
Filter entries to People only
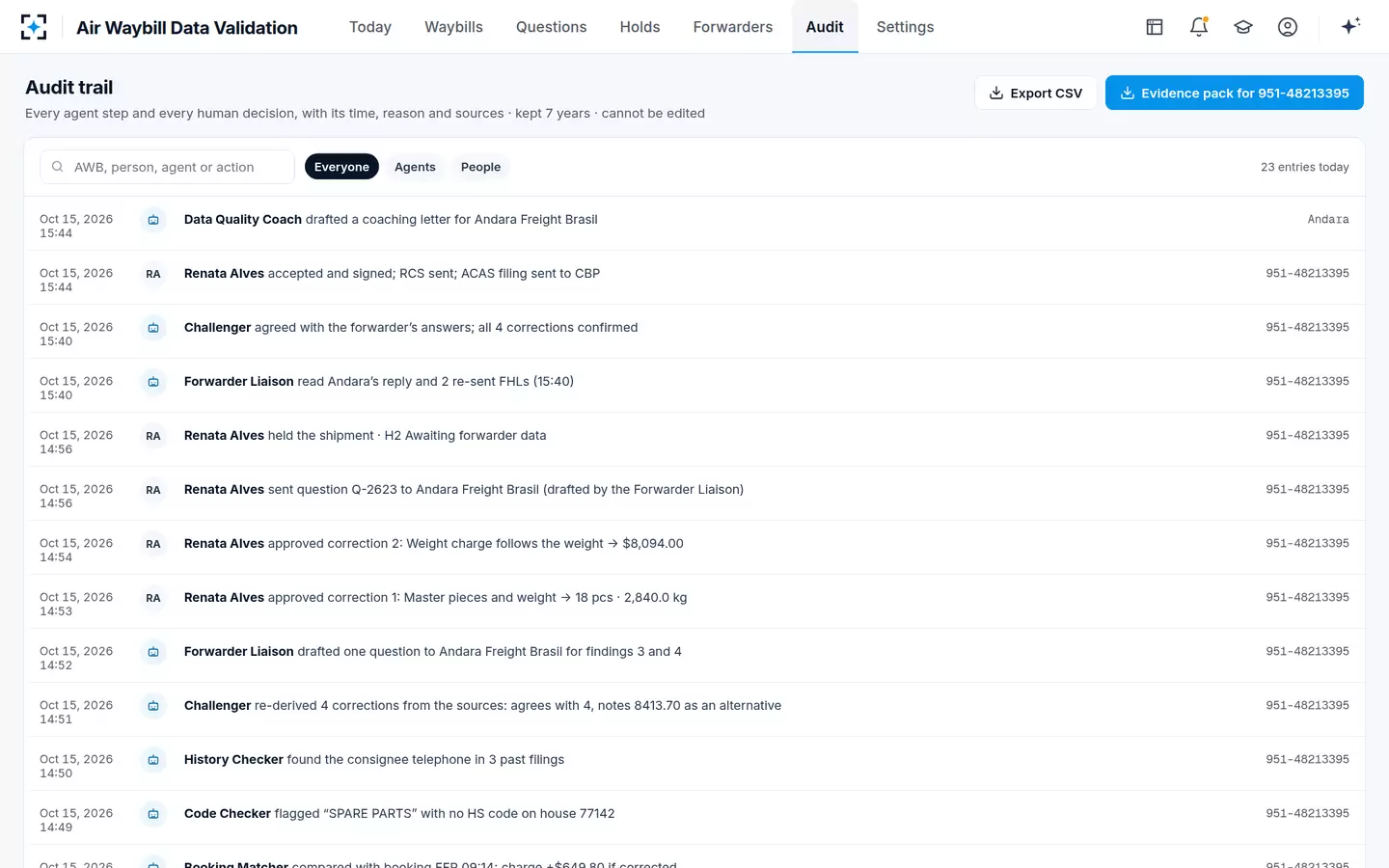(x=480, y=167)
